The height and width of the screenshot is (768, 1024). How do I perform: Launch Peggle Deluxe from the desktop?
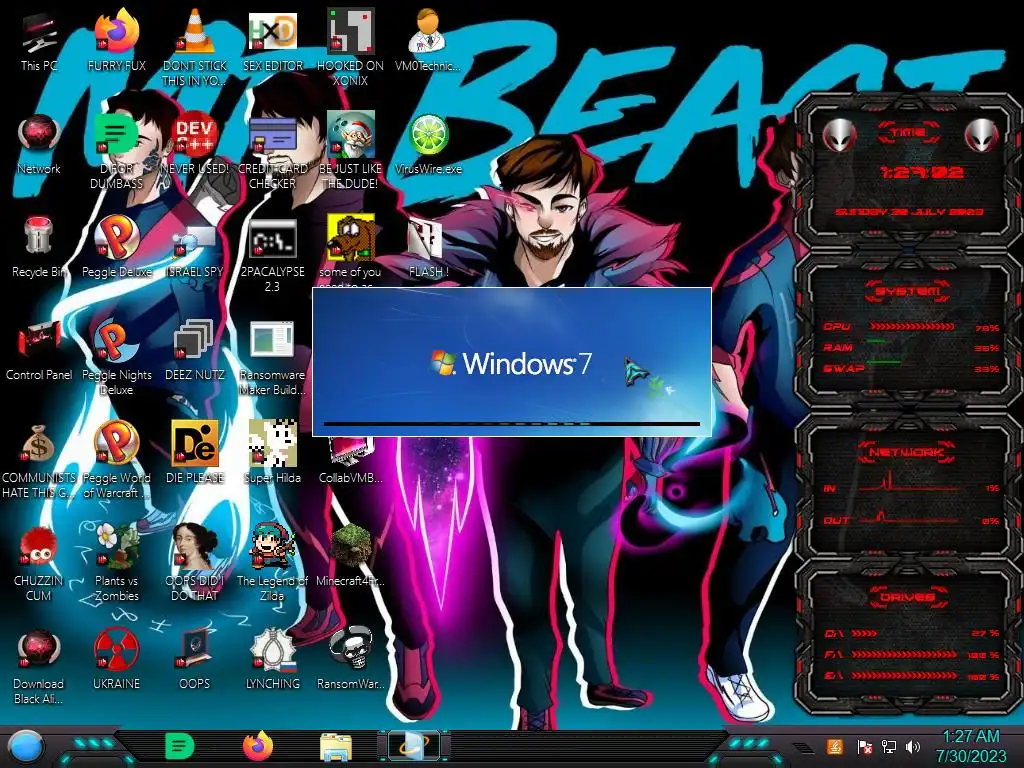pos(116,247)
